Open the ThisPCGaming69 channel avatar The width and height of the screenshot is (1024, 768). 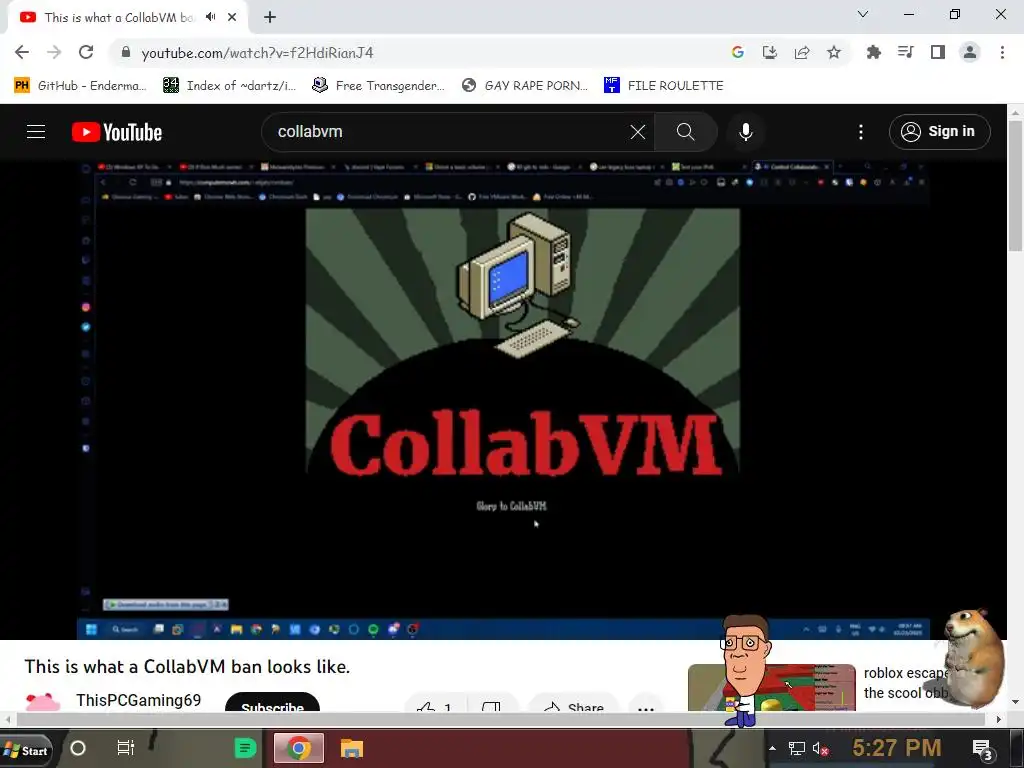43,703
